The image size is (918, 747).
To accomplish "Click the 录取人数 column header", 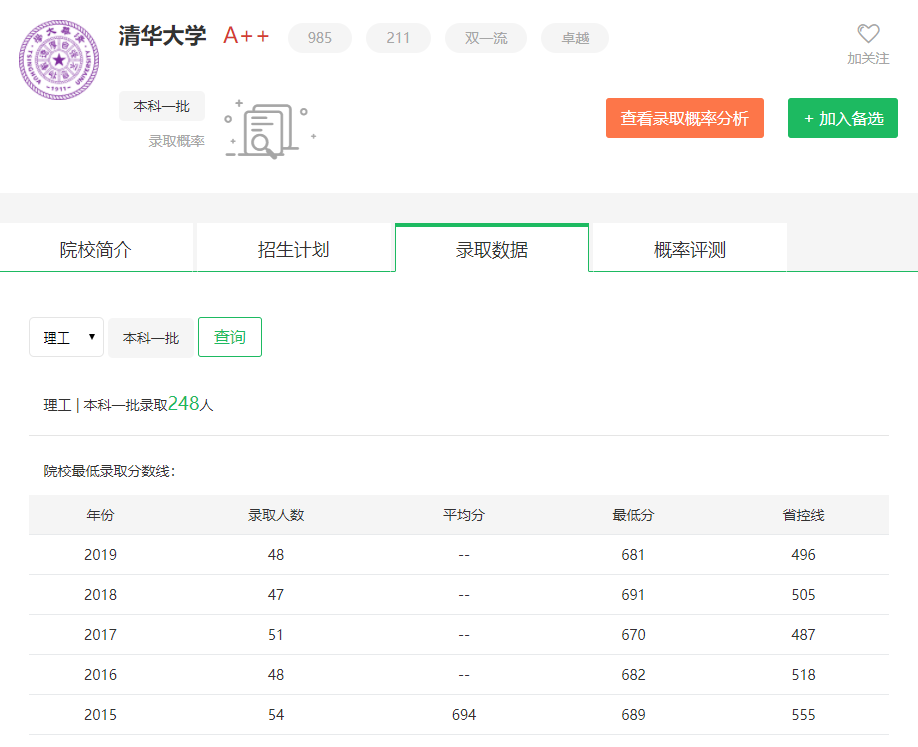I will pos(276,515).
